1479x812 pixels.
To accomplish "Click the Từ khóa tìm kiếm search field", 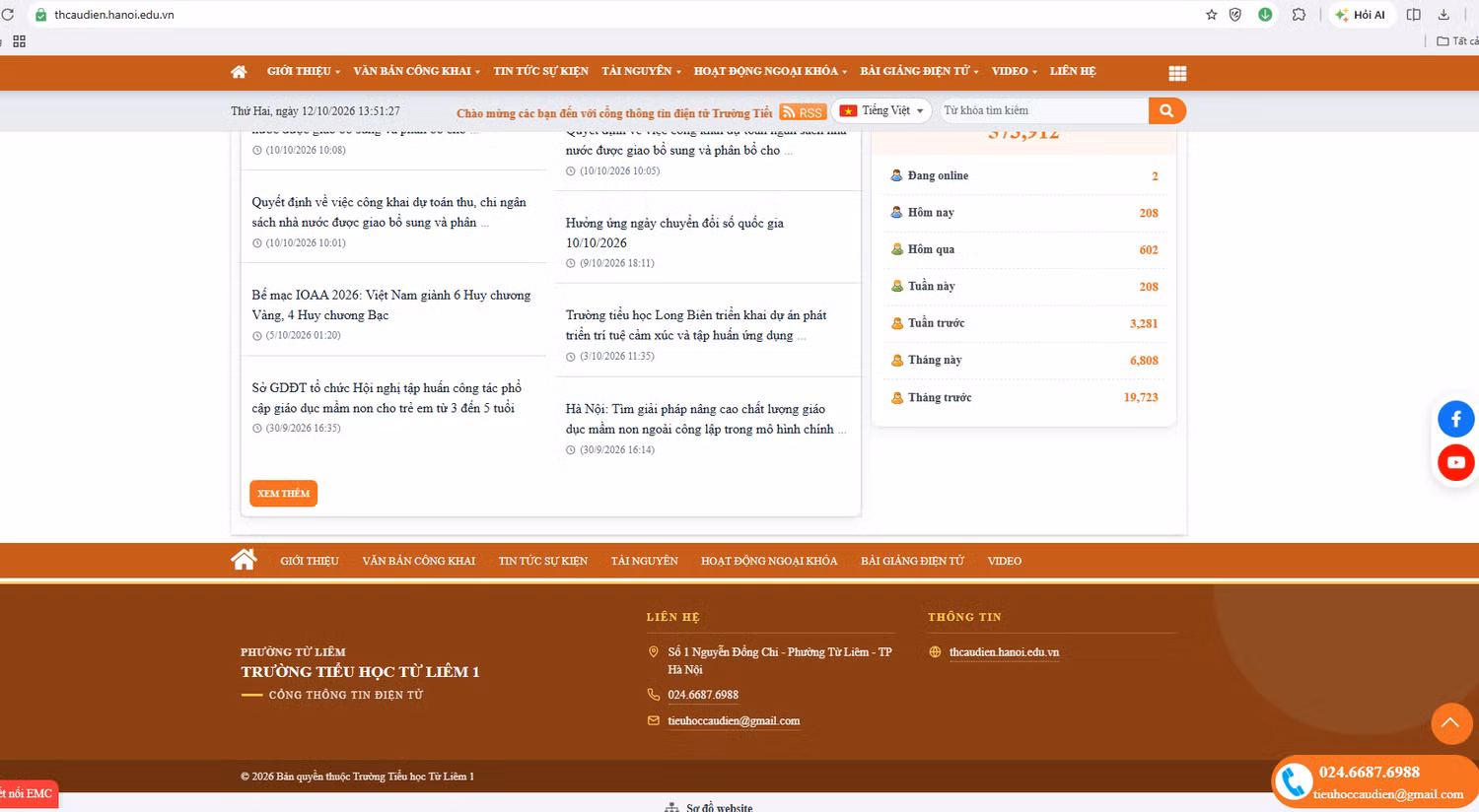I will (1044, 110).
